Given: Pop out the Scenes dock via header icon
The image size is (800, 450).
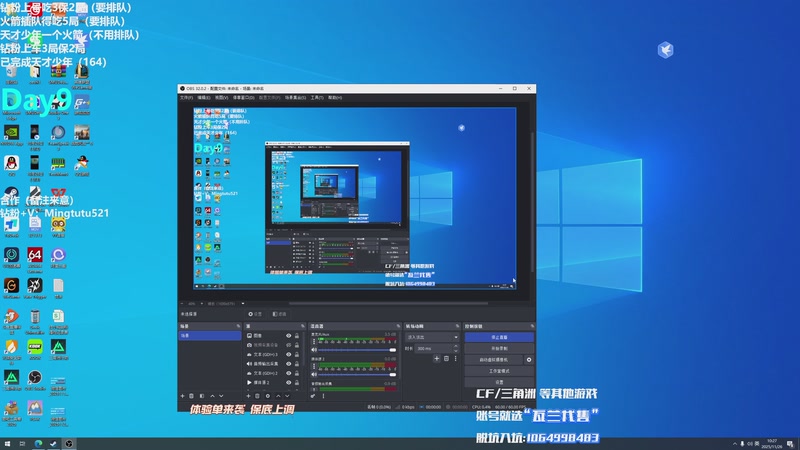Looking at the screenshot, I should click(238, 326).
